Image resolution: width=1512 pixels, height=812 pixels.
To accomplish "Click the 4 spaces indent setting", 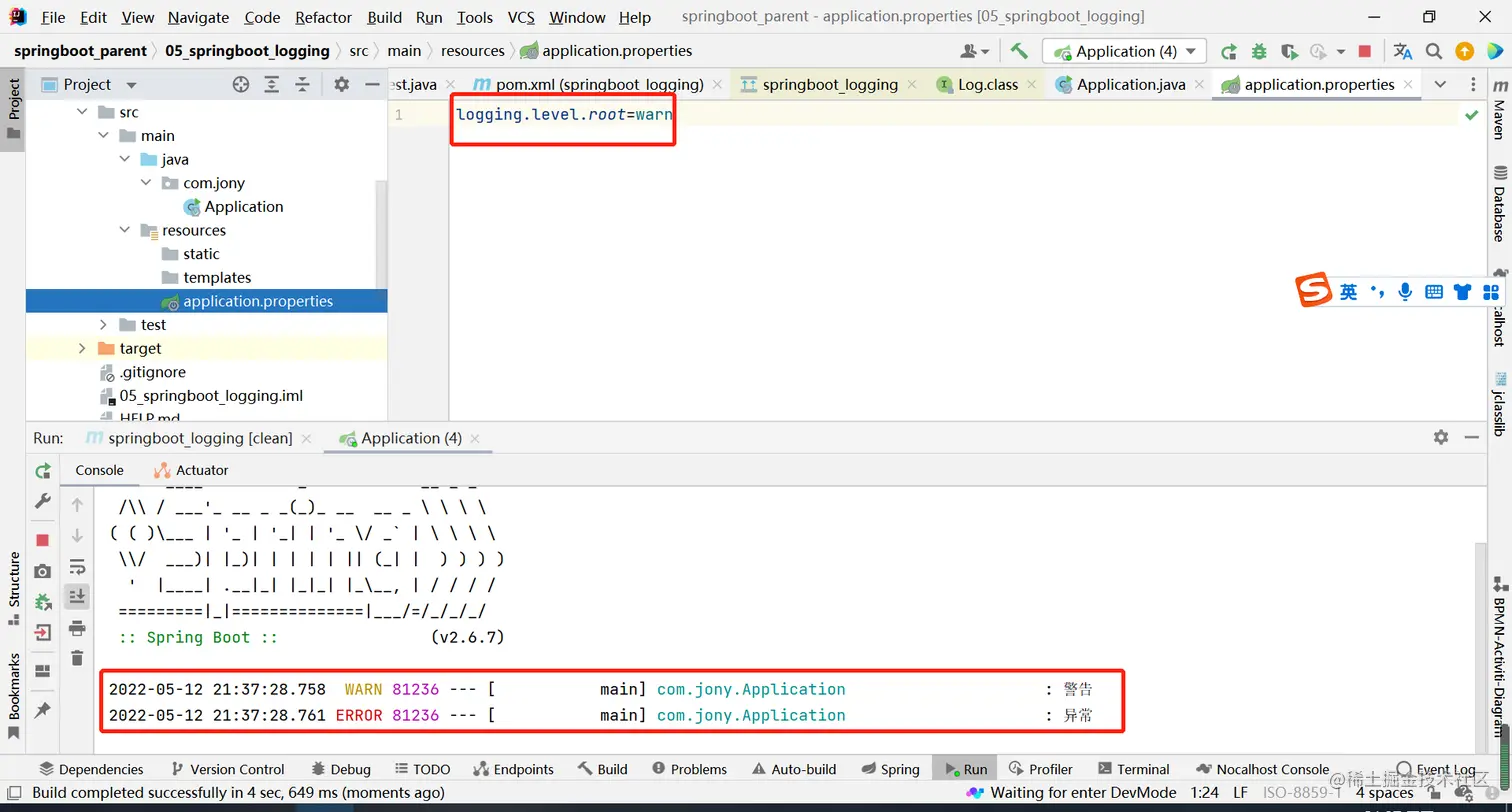I will pyautogui.click(x=1384, y=793).
